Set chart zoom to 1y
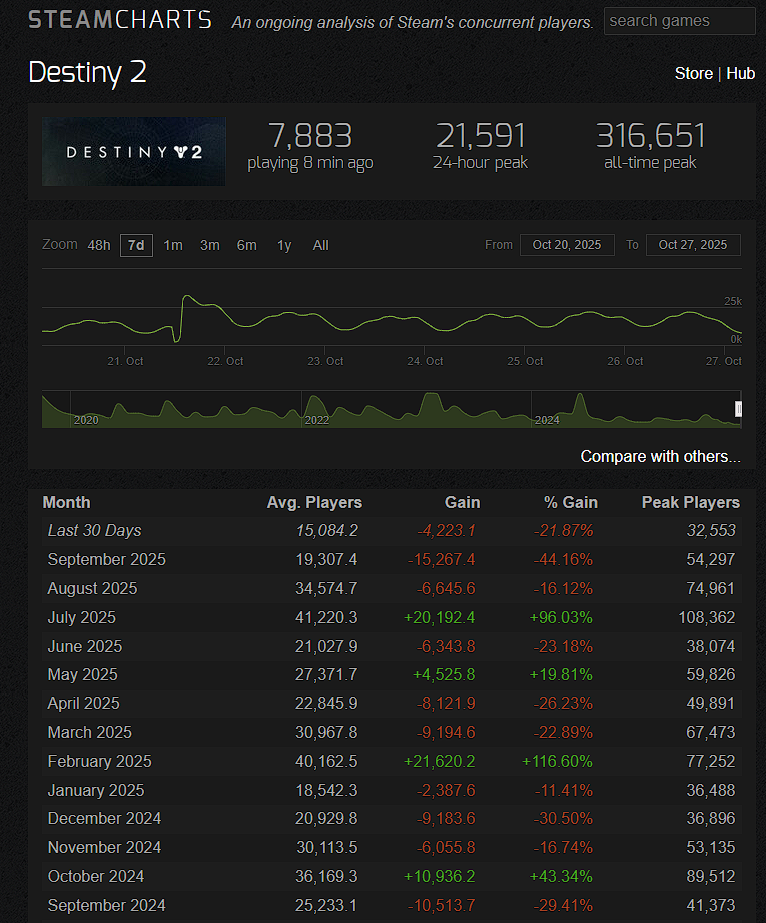 coord(284,245)
